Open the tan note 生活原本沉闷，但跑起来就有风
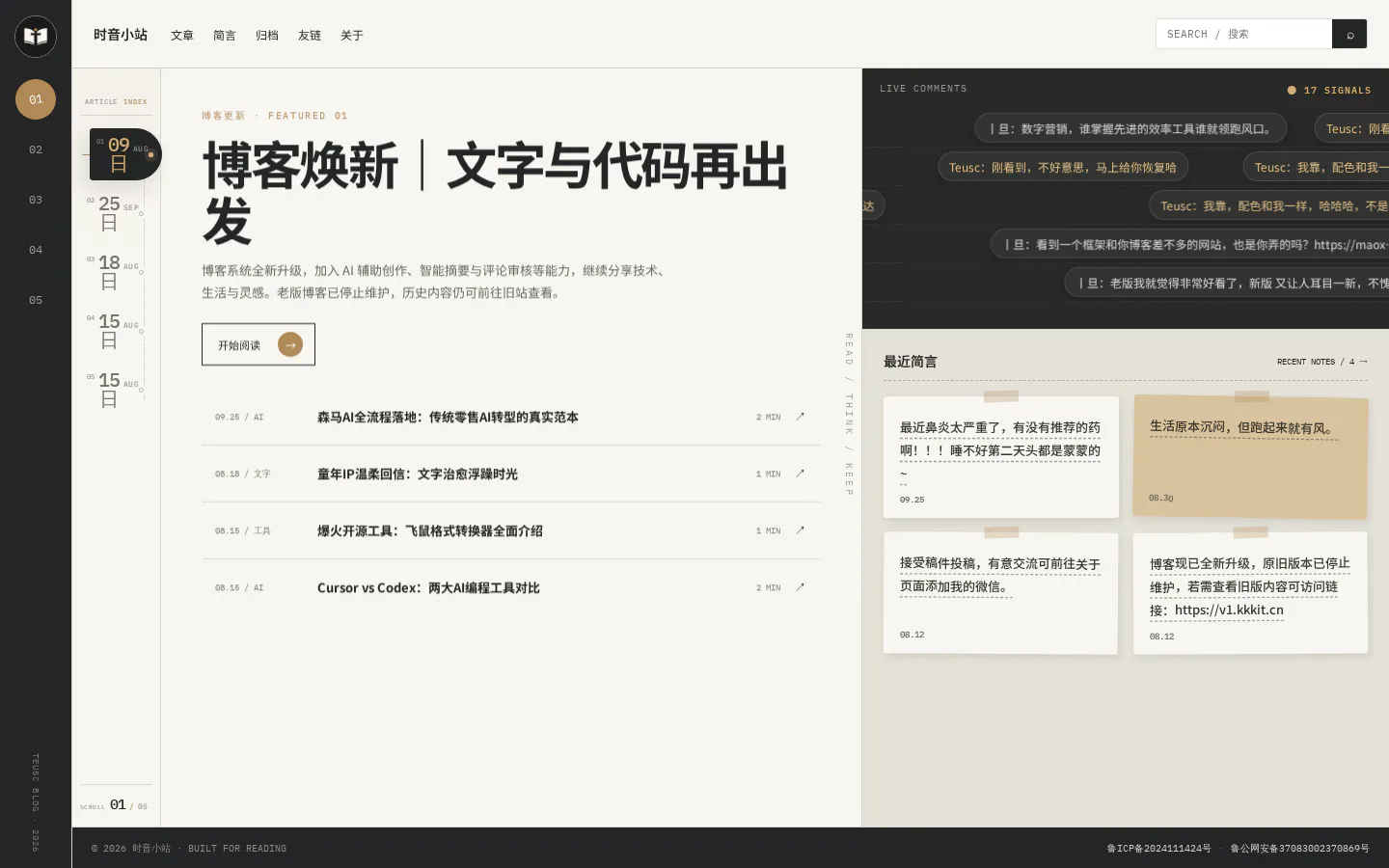Screen dimensions: 1389x868 pos(1251,456)
